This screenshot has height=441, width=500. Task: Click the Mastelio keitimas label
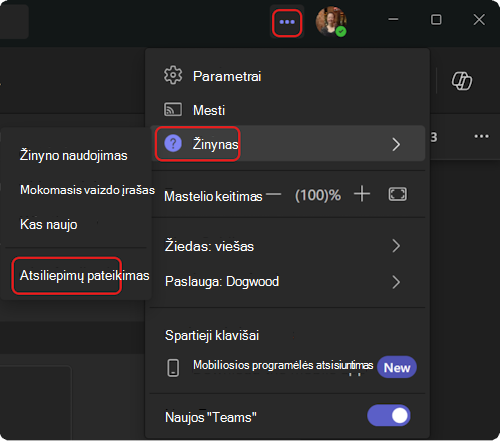click(213, 196)
